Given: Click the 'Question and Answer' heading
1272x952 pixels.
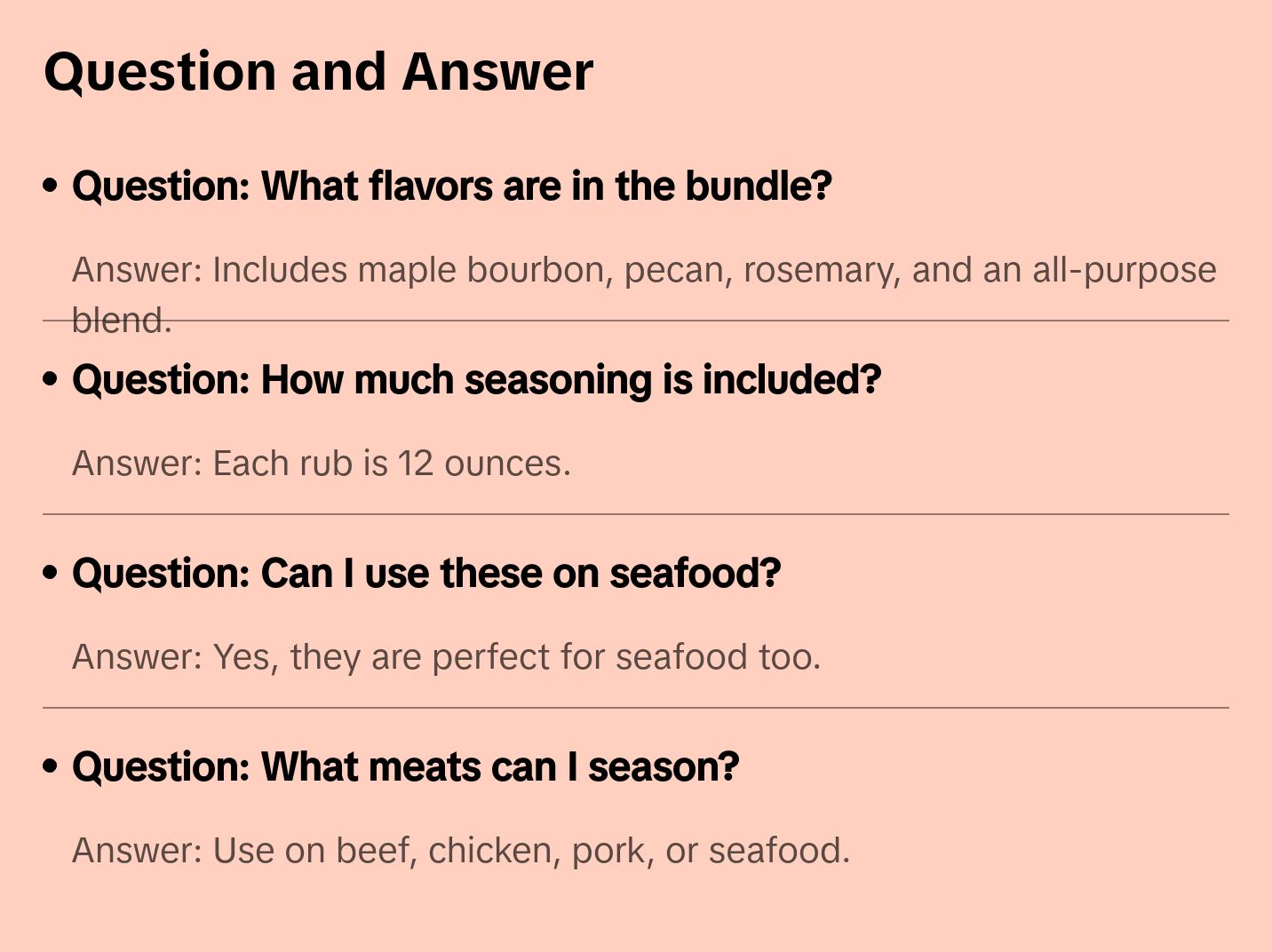Looking at the screenshot, I should [318, 72].
